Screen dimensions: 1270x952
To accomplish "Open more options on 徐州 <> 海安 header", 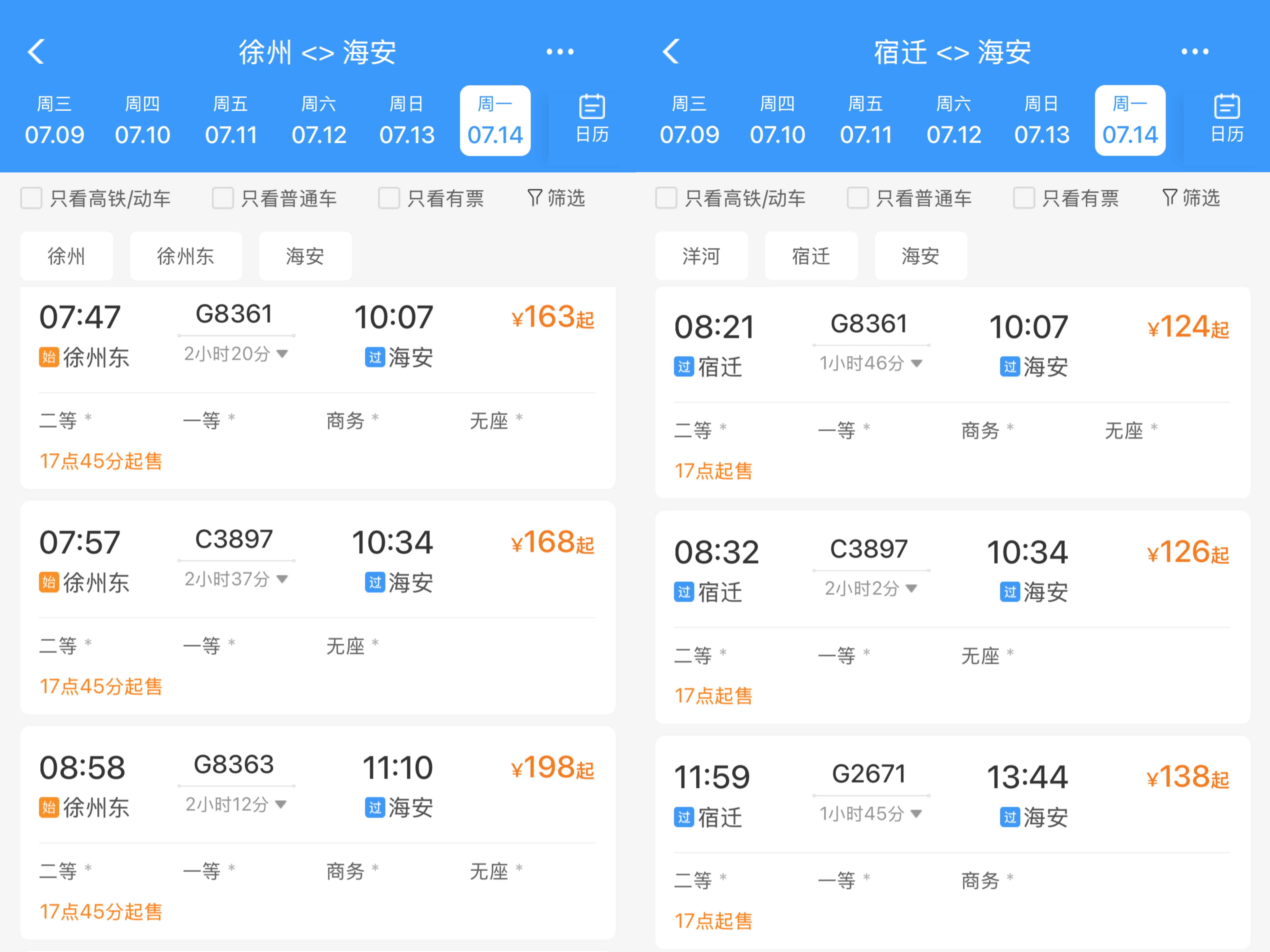I will click(x=560, y=52).
